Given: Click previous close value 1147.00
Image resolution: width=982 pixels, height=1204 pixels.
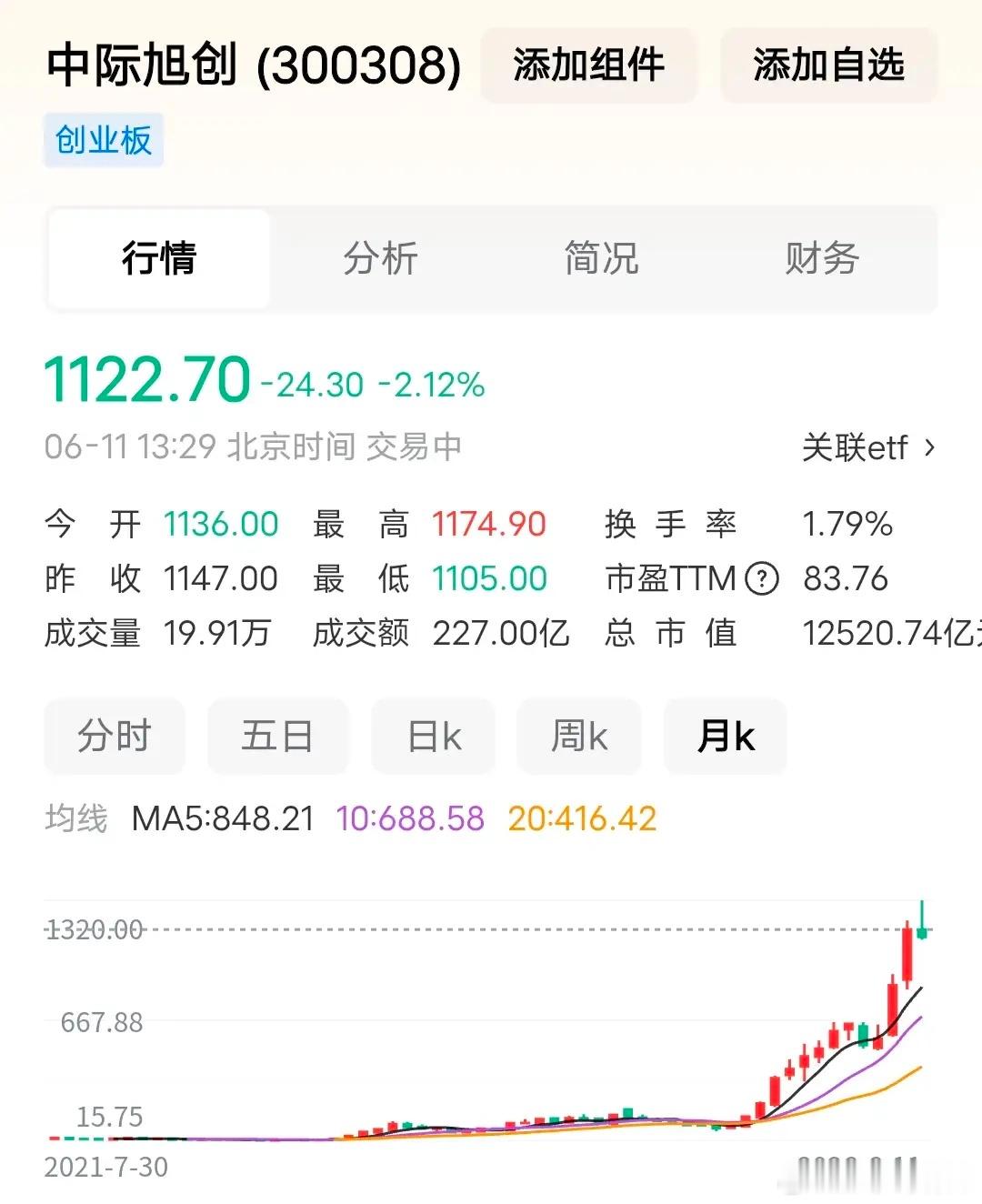Looking at the screenshot, I should 221,578.
